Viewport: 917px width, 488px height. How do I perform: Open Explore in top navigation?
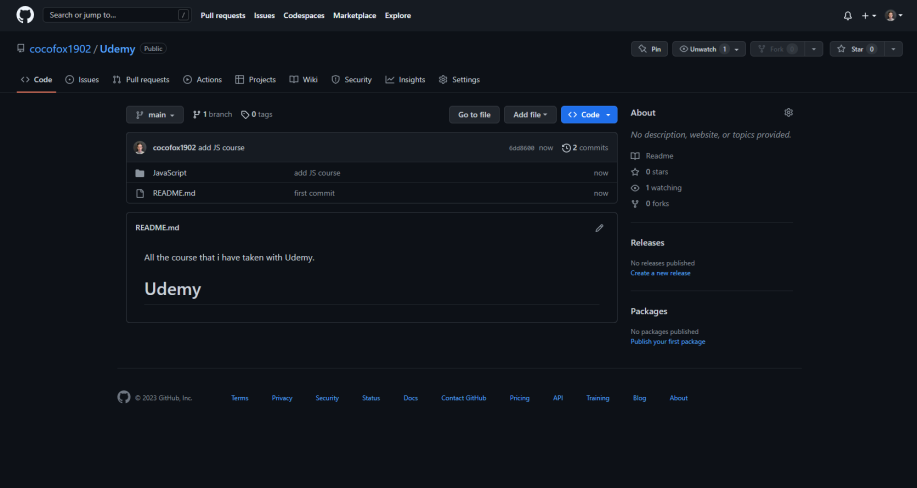[x=398, y=16]
